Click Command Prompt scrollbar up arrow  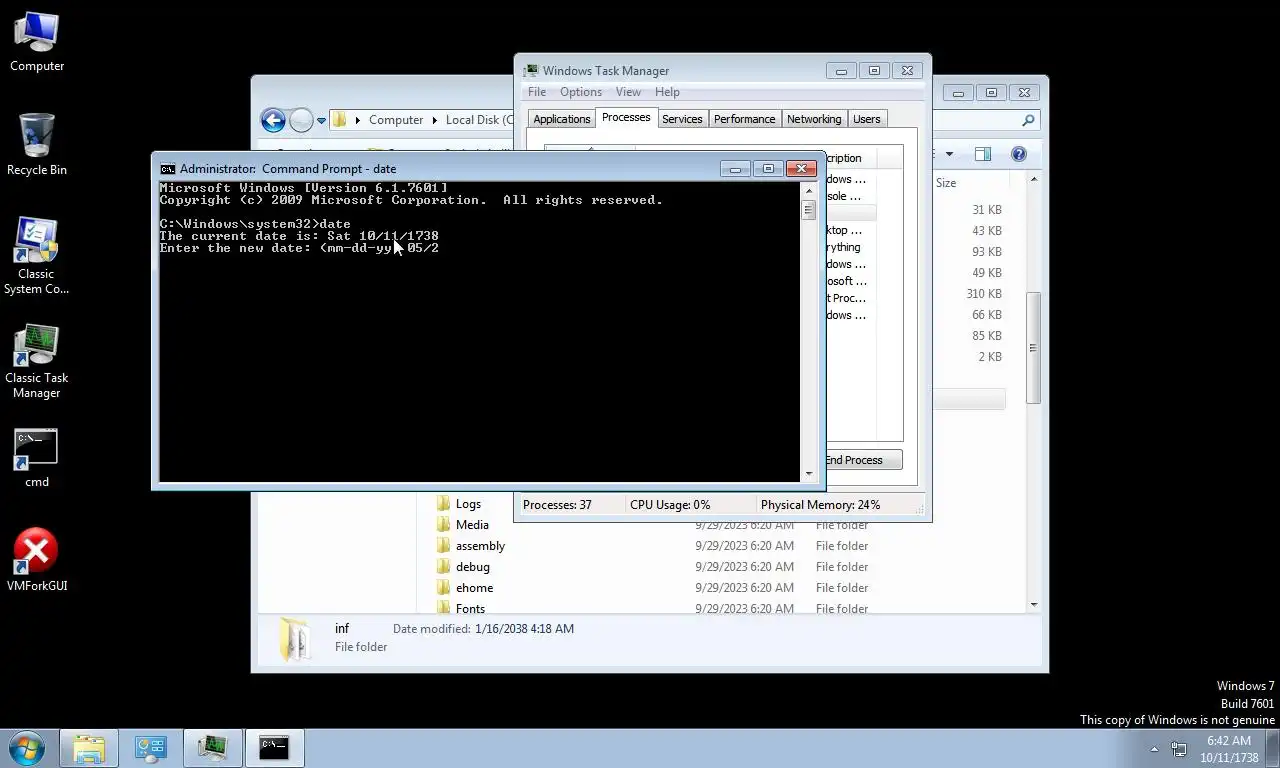[x=808, y=190]
